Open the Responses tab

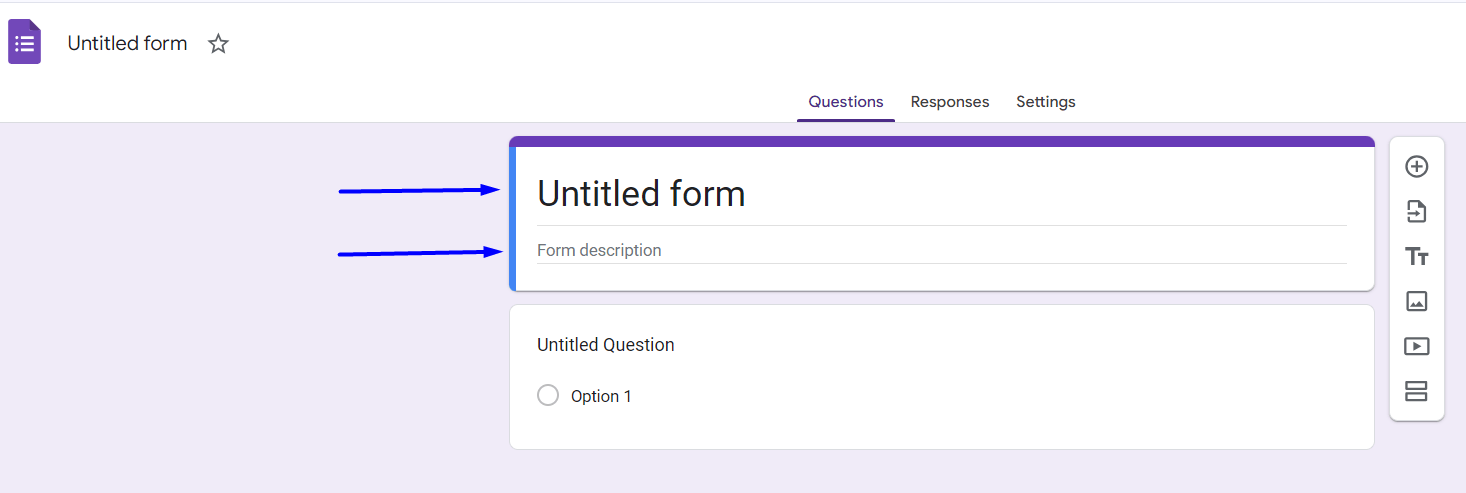pyautogui.click(x=949, y=102)
